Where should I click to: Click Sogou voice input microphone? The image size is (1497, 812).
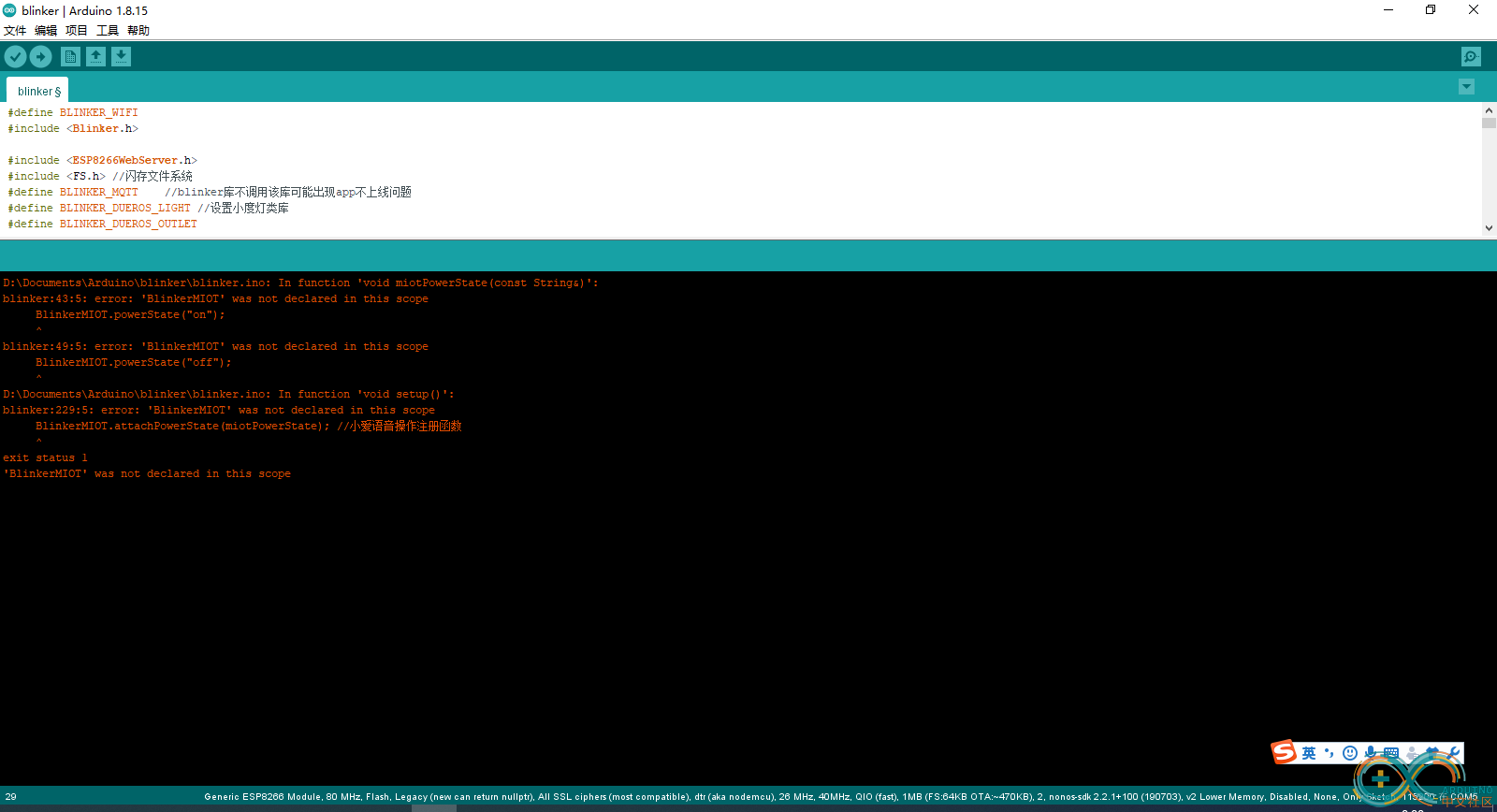[x=1370, y=753]
